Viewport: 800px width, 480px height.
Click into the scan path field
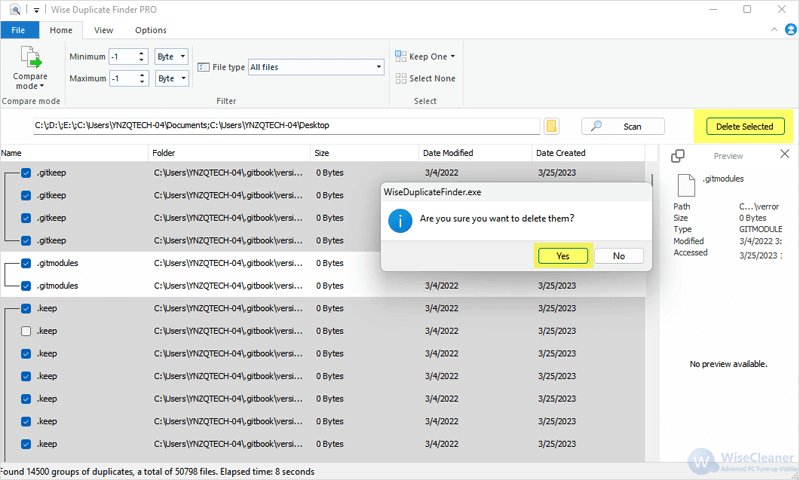(x=286, y=126)
